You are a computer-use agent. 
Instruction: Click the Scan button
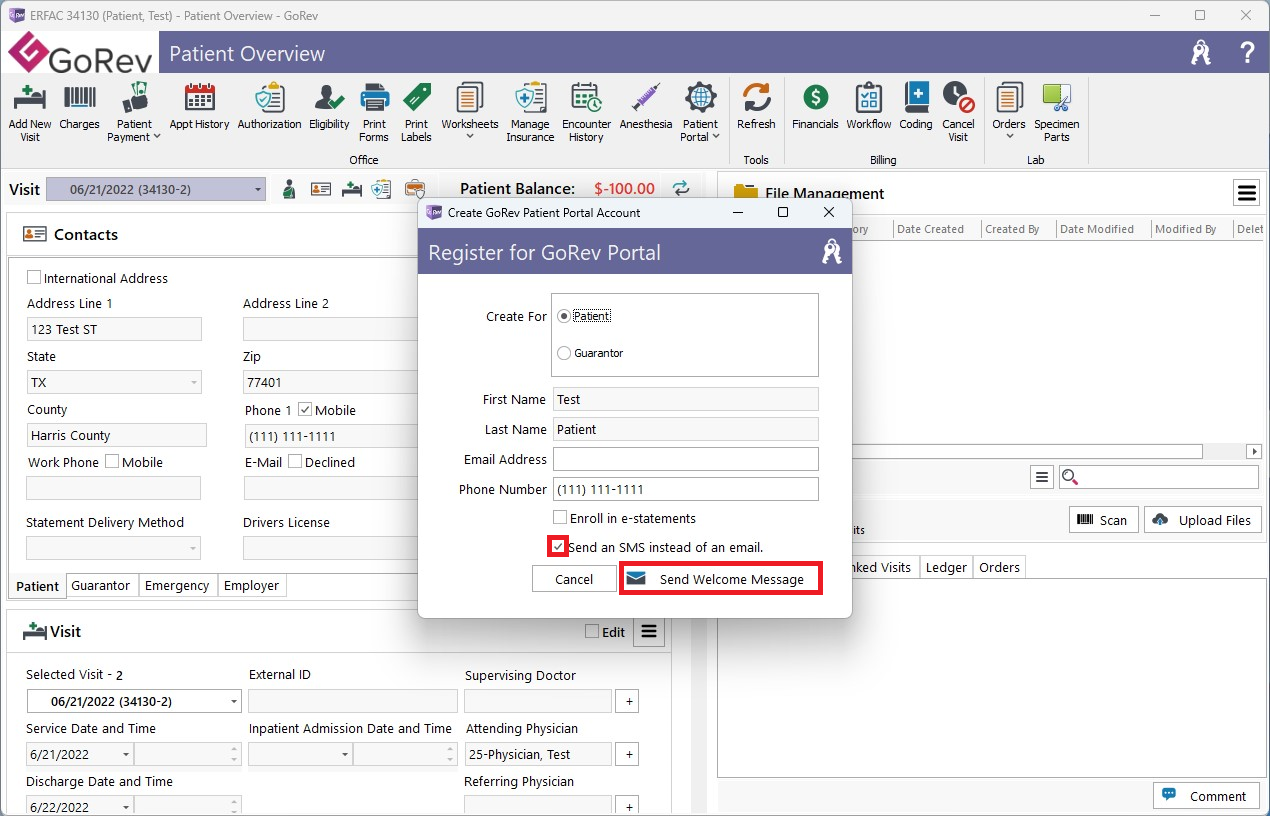[1103, 520]
